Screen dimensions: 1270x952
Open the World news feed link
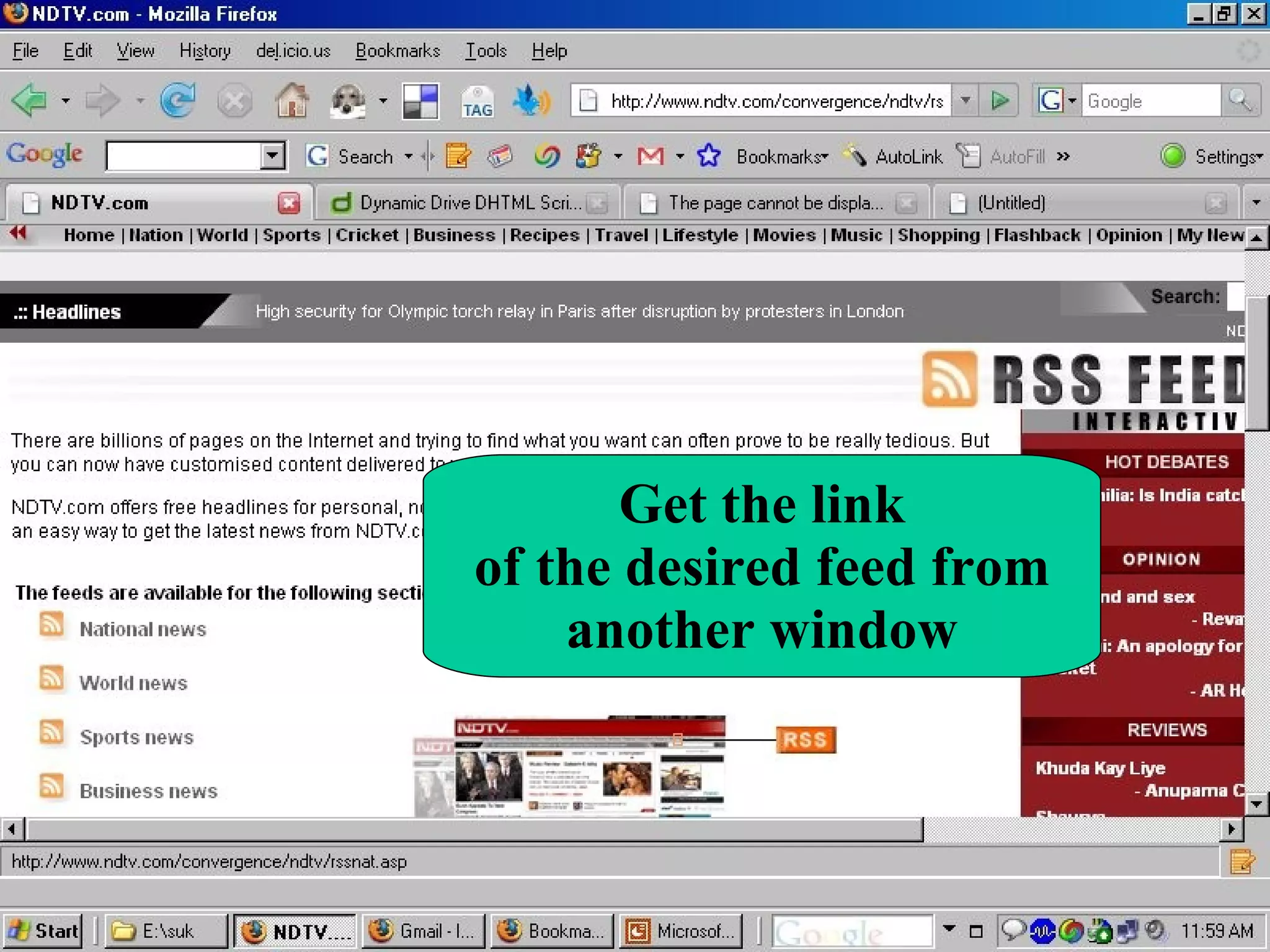pyautogui.click(x=133, y=683)
